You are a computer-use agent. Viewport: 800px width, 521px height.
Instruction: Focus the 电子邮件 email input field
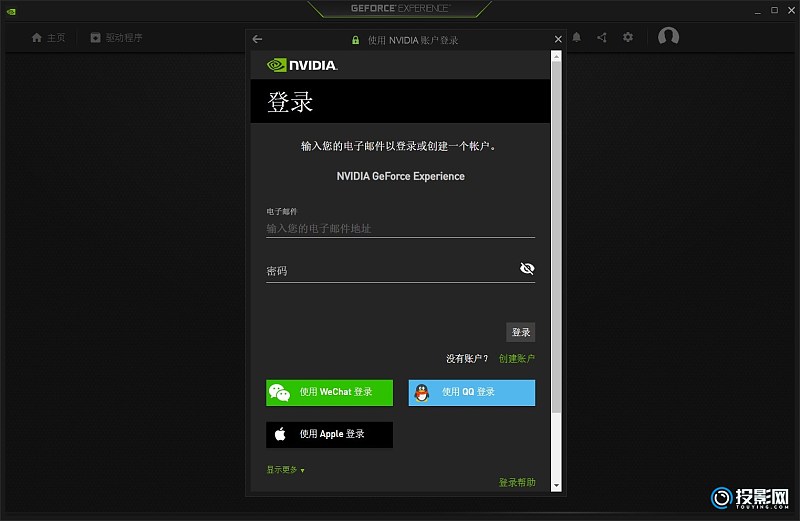(400, 229)
